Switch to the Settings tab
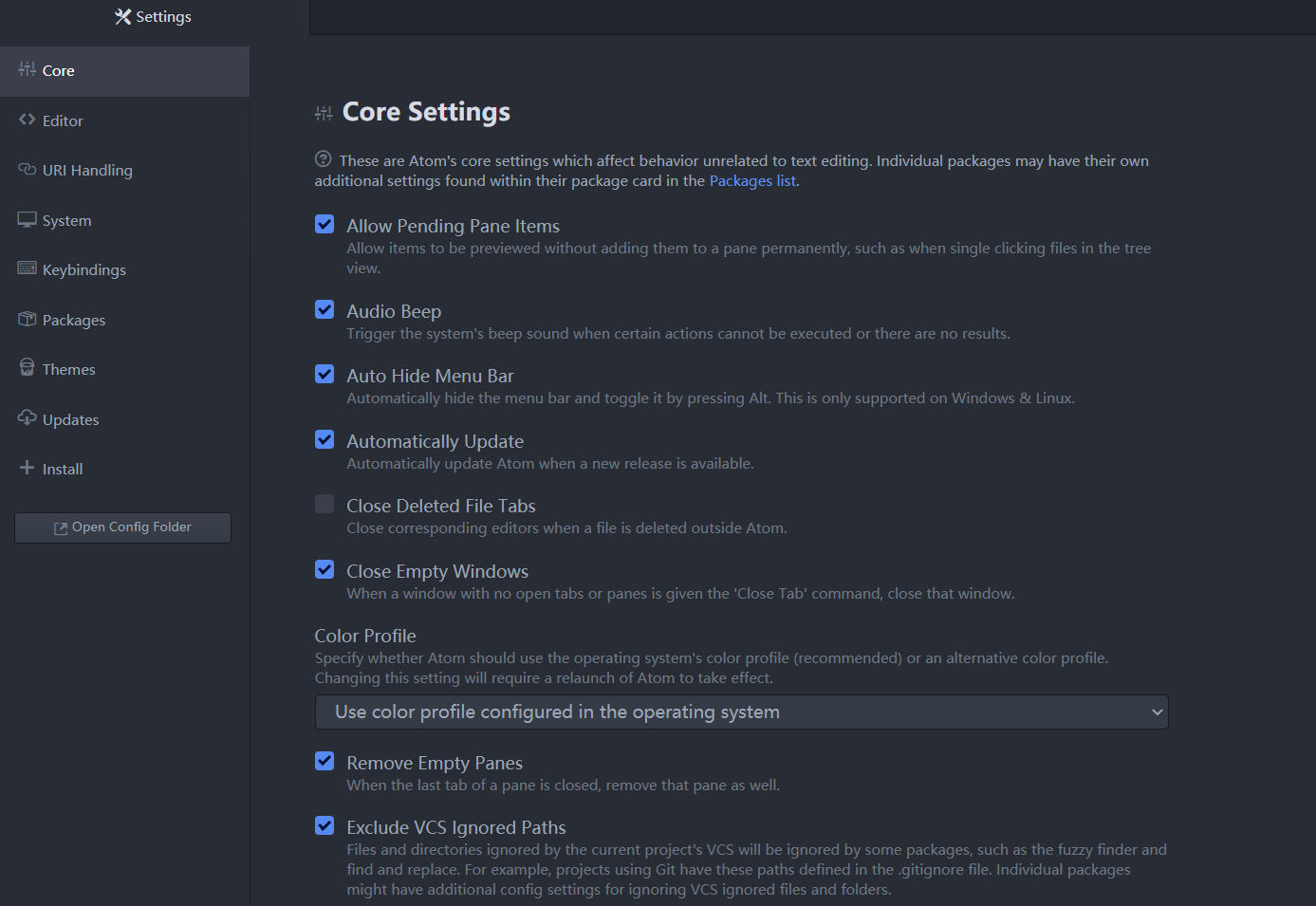 point(154,17)
